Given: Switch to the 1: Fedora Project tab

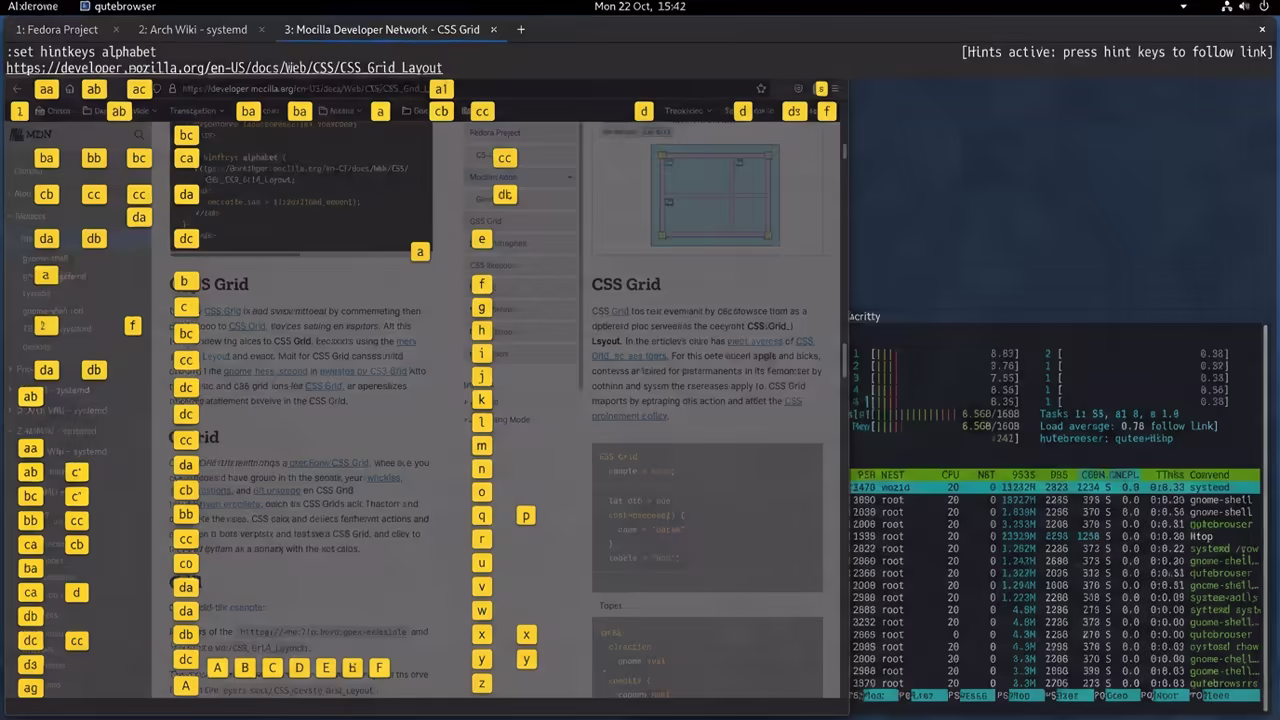Looking at the screenshot, I should (x=57, y=29).
